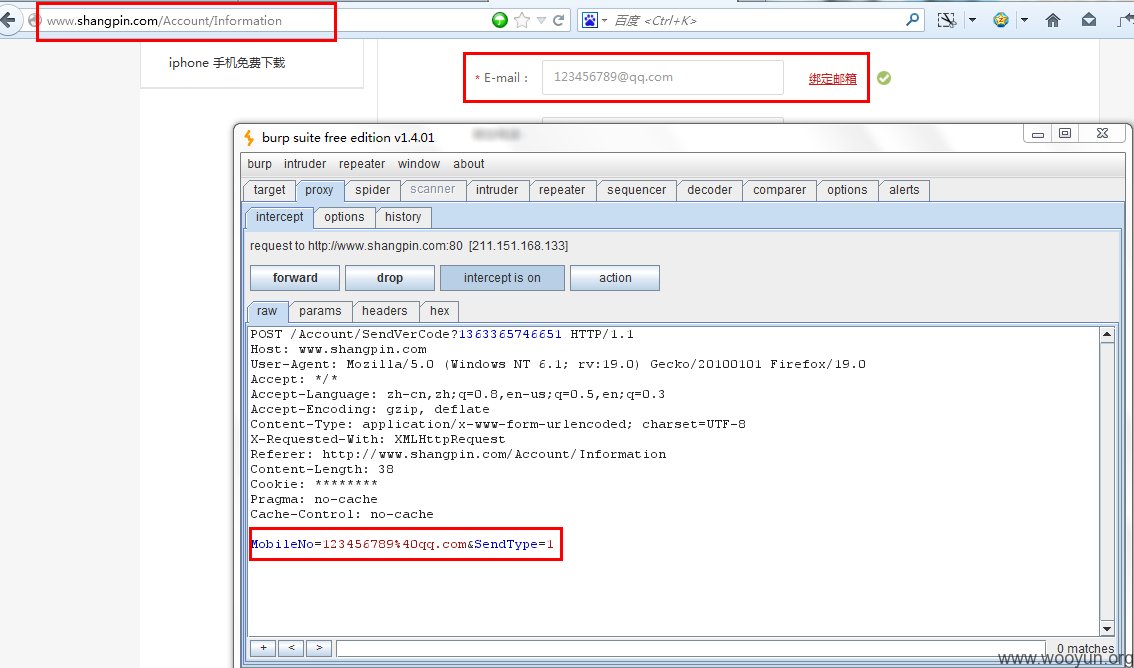Click the 绑定邮箱 link
The width and height of the screenshot is (1134, 668).
(832, 79)
